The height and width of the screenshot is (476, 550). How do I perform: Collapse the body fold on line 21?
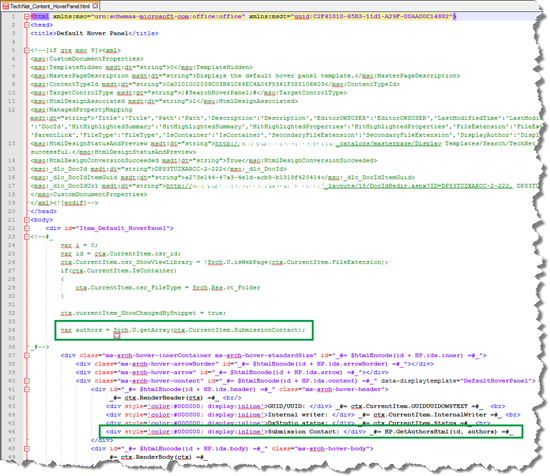pyautogui.click(x=27, y=220)
